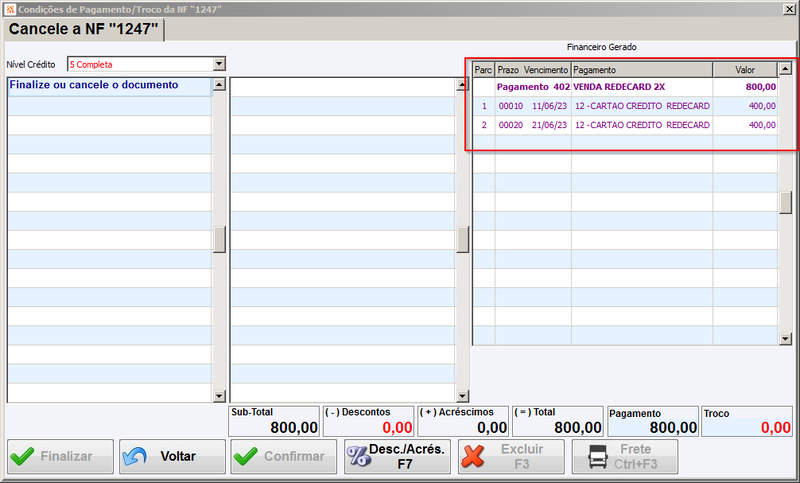
Task: Click the left list scrollbar thumb
Action: [219, 240]
